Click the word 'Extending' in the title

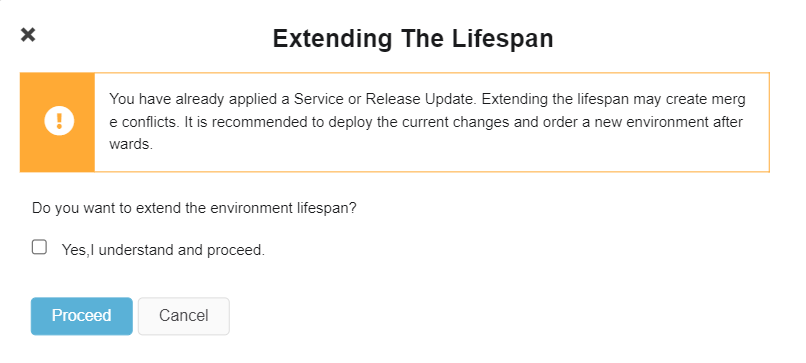point(330,39)
